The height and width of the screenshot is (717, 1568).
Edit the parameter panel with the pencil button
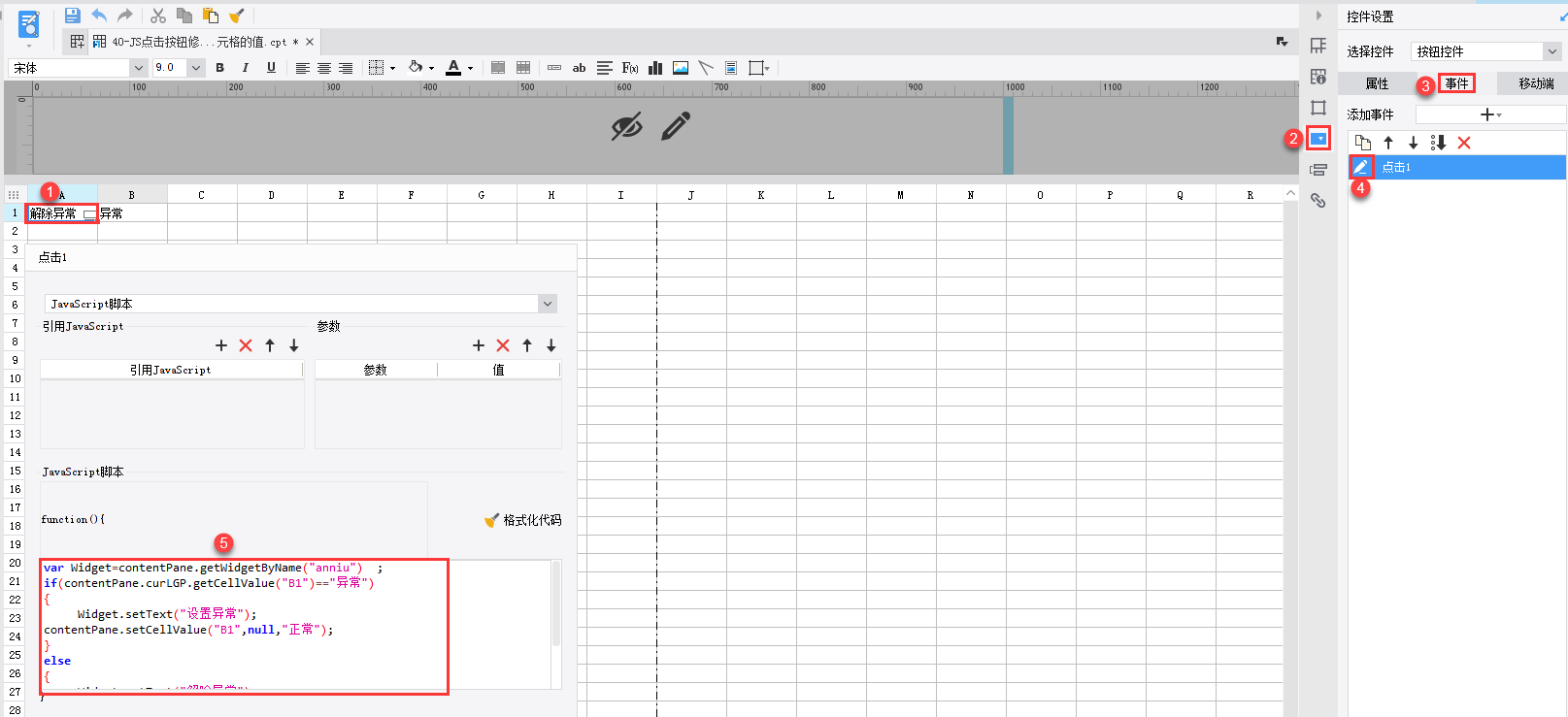coord(676,126)
